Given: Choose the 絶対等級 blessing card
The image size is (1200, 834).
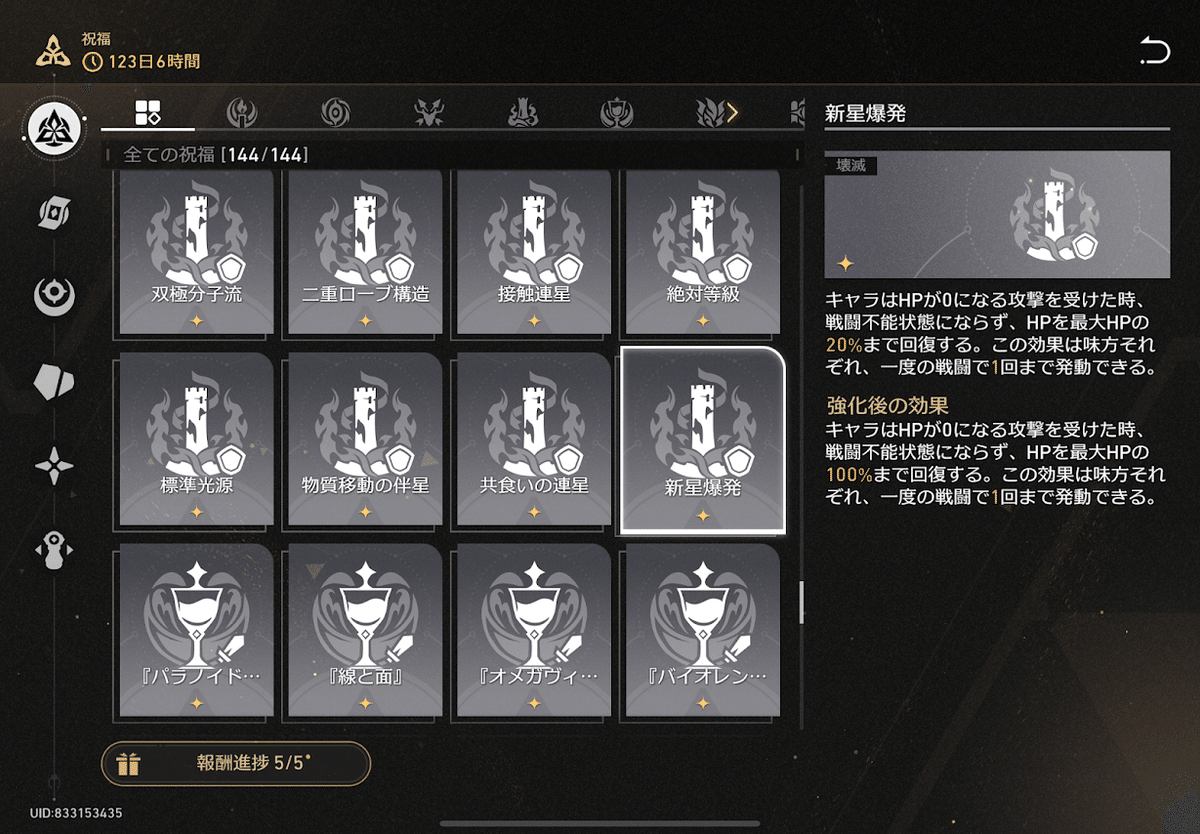Looking at the screenshot, I should pos(703,252).
